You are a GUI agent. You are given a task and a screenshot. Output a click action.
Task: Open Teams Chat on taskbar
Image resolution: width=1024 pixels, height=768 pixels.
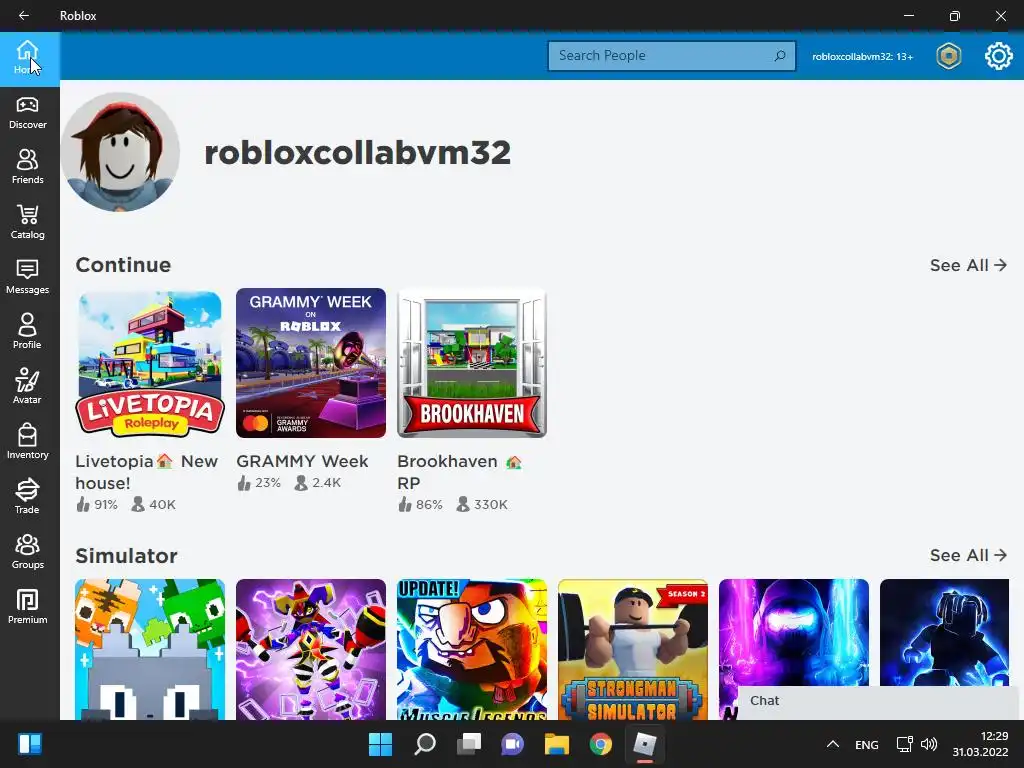[x=513, y=744]
